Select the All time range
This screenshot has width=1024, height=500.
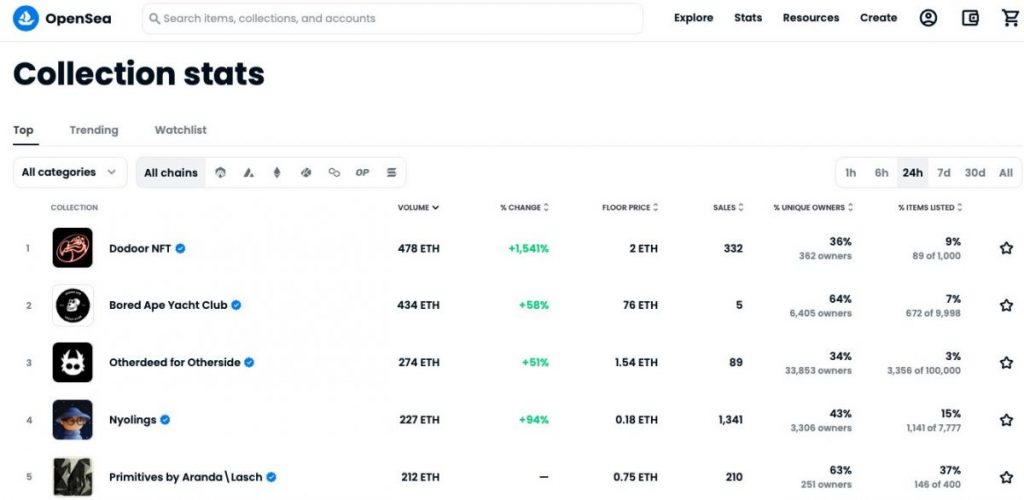[x=1006, y=172]
